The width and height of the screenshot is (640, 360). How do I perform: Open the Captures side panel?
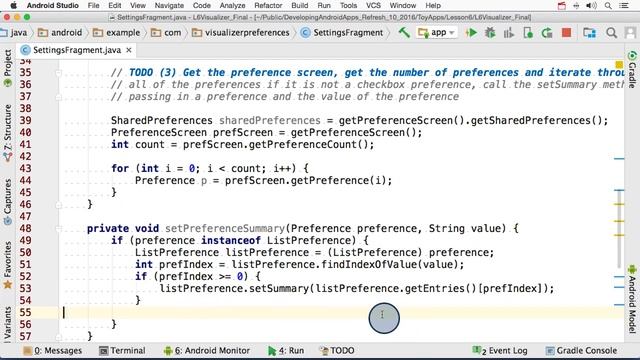[x=7, y=202]
